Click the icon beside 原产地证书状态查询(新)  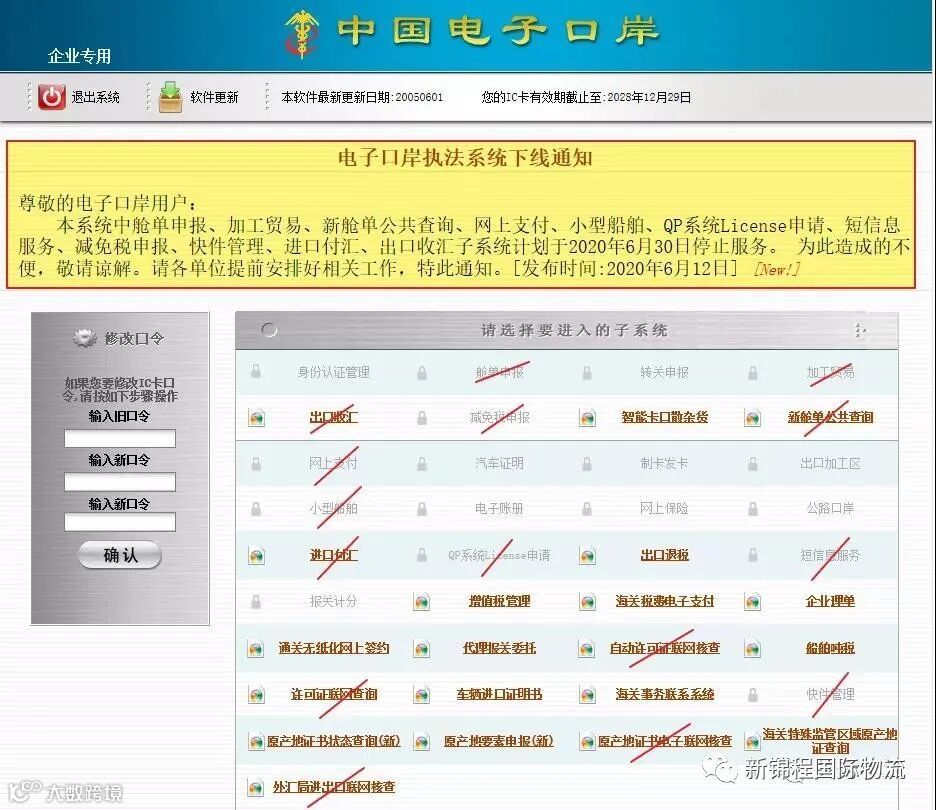[x=257, y=742]
